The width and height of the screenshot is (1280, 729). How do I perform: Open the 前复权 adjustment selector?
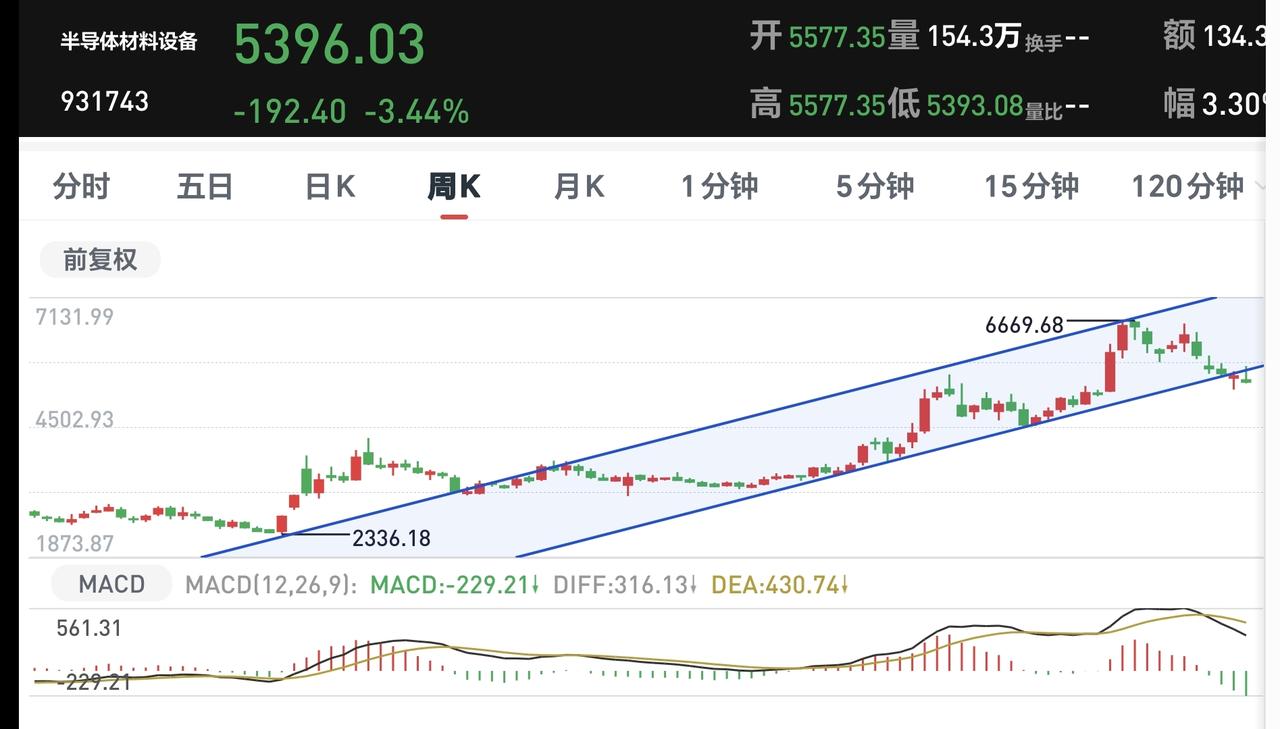[100, 260]
